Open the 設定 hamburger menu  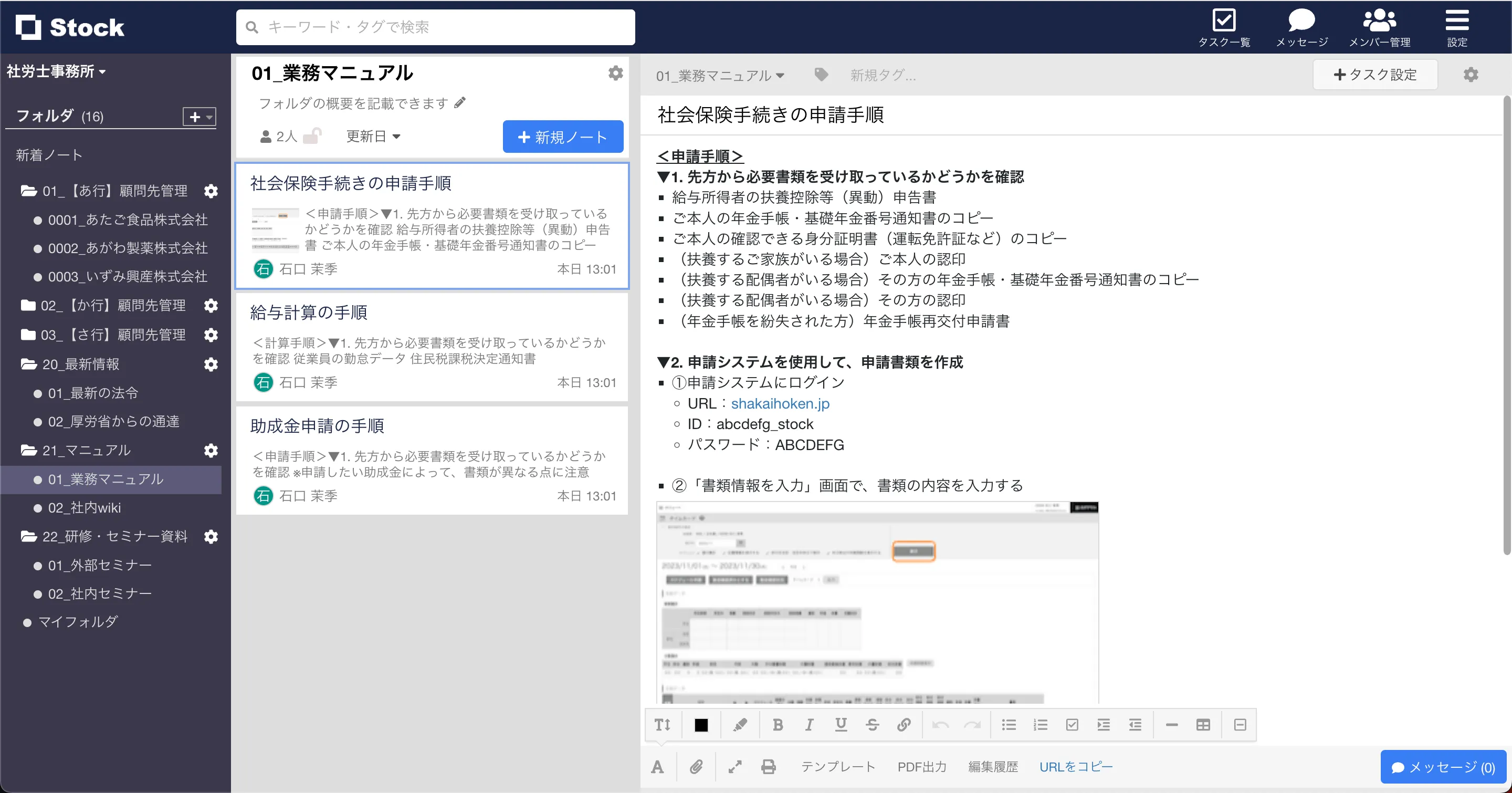click(1457, 22)
